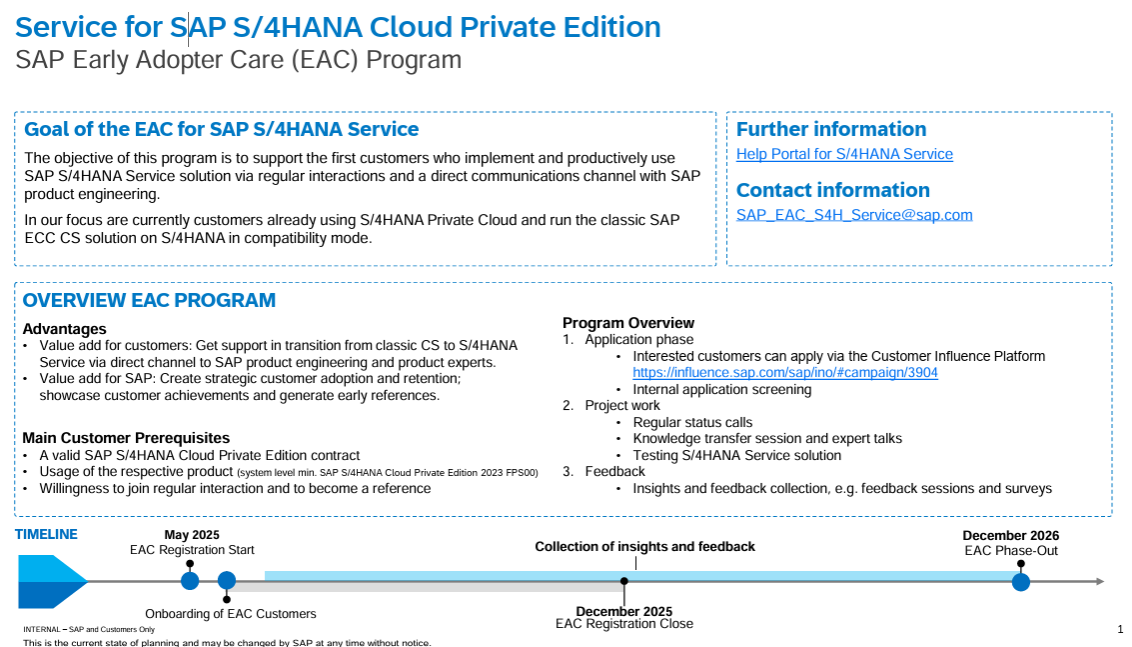Select the 'EAC Registration Close' label

coord(624,624)
